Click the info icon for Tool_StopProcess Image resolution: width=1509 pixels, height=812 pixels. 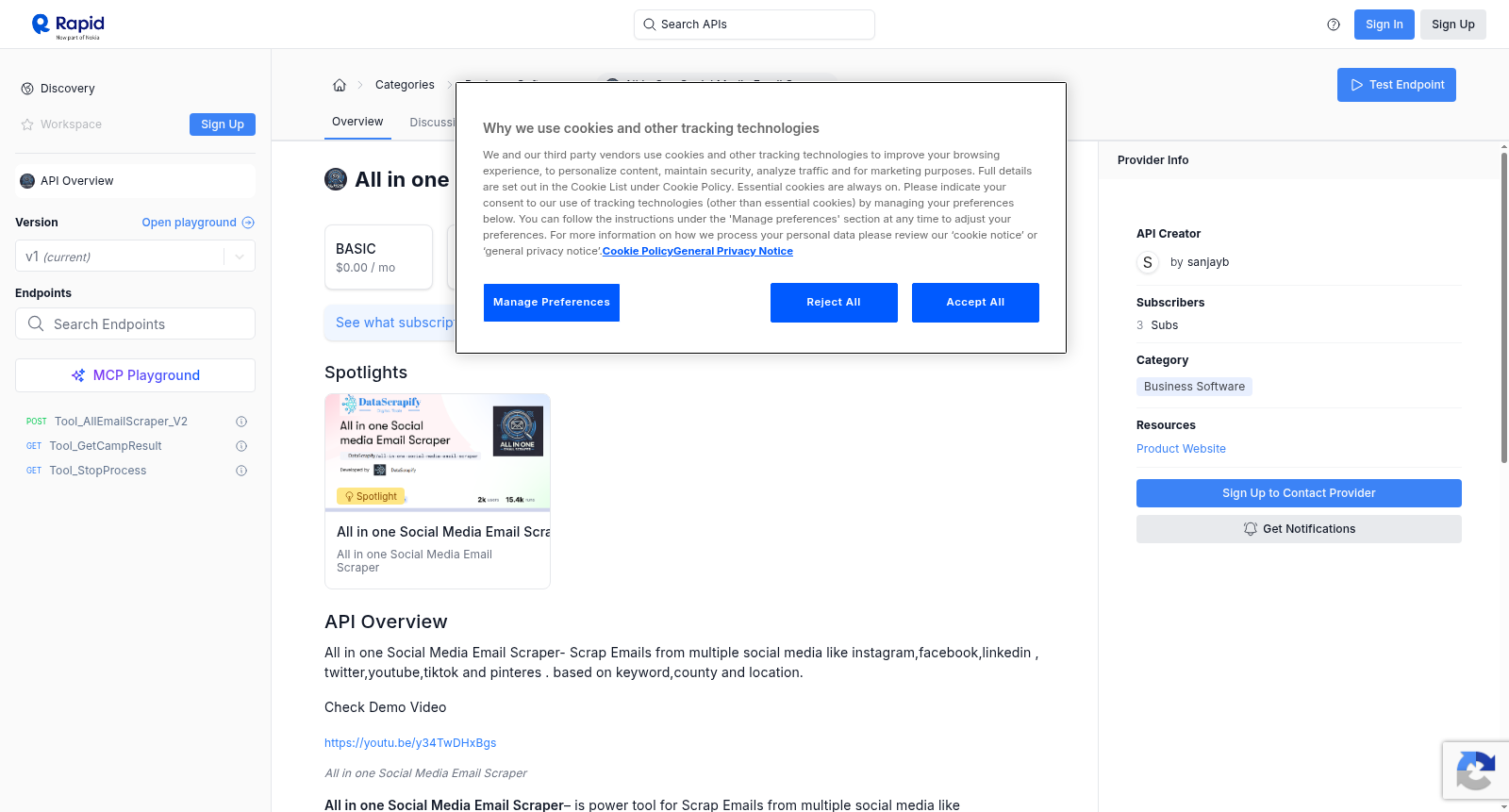click(241, 471)
